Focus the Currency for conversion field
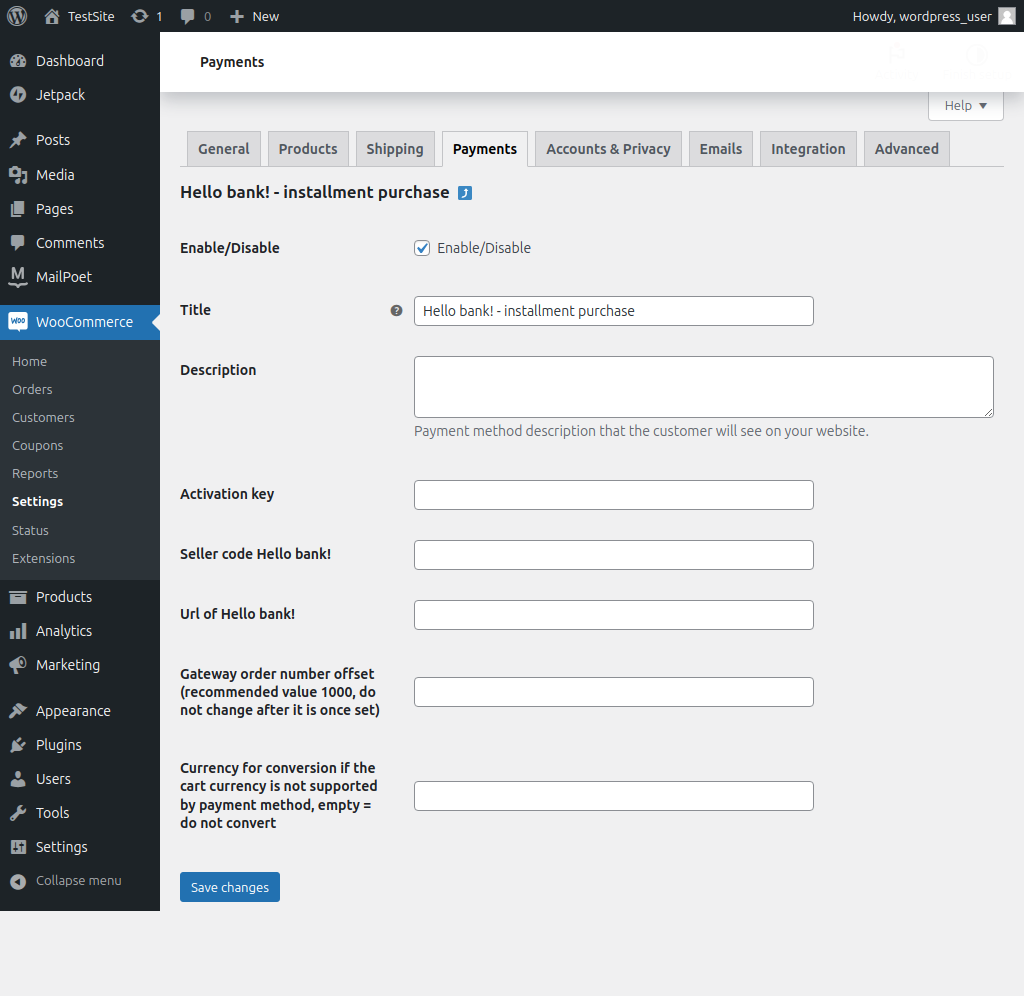The image size is (1024, 996). [x=614, y=796]
